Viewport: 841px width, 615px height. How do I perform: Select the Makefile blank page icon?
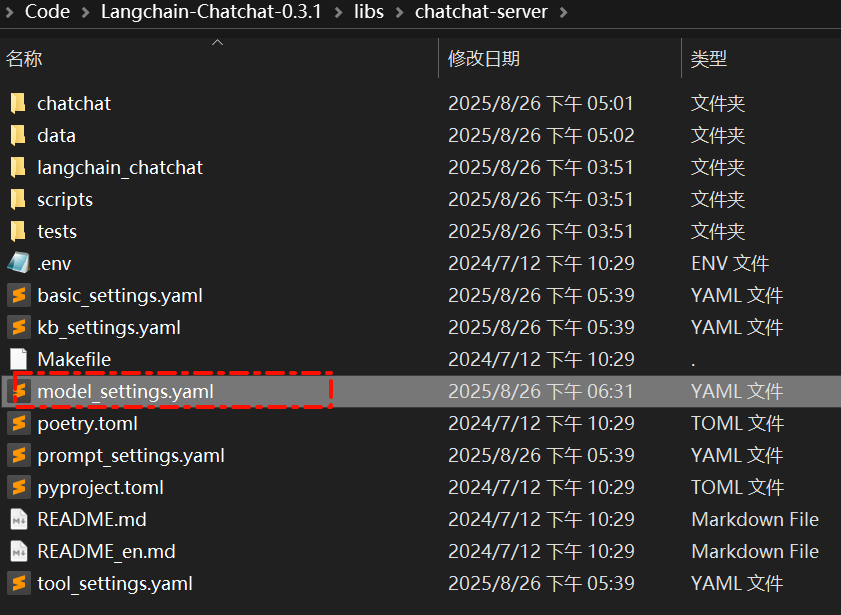coord(19,359)
